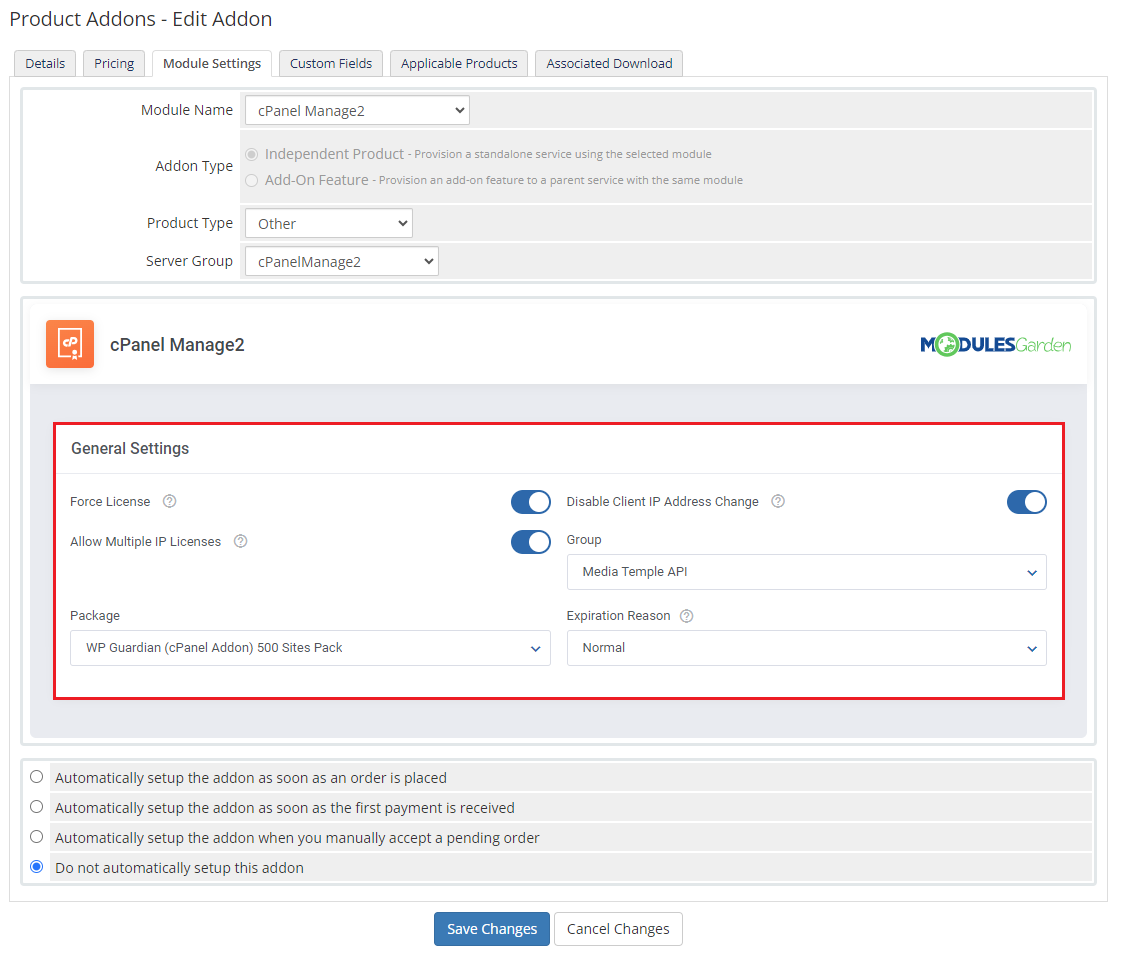This screenshot has height=957, width=1121.
Task: Select setup when manually accepting pending order
Action: tap(36, 837)
